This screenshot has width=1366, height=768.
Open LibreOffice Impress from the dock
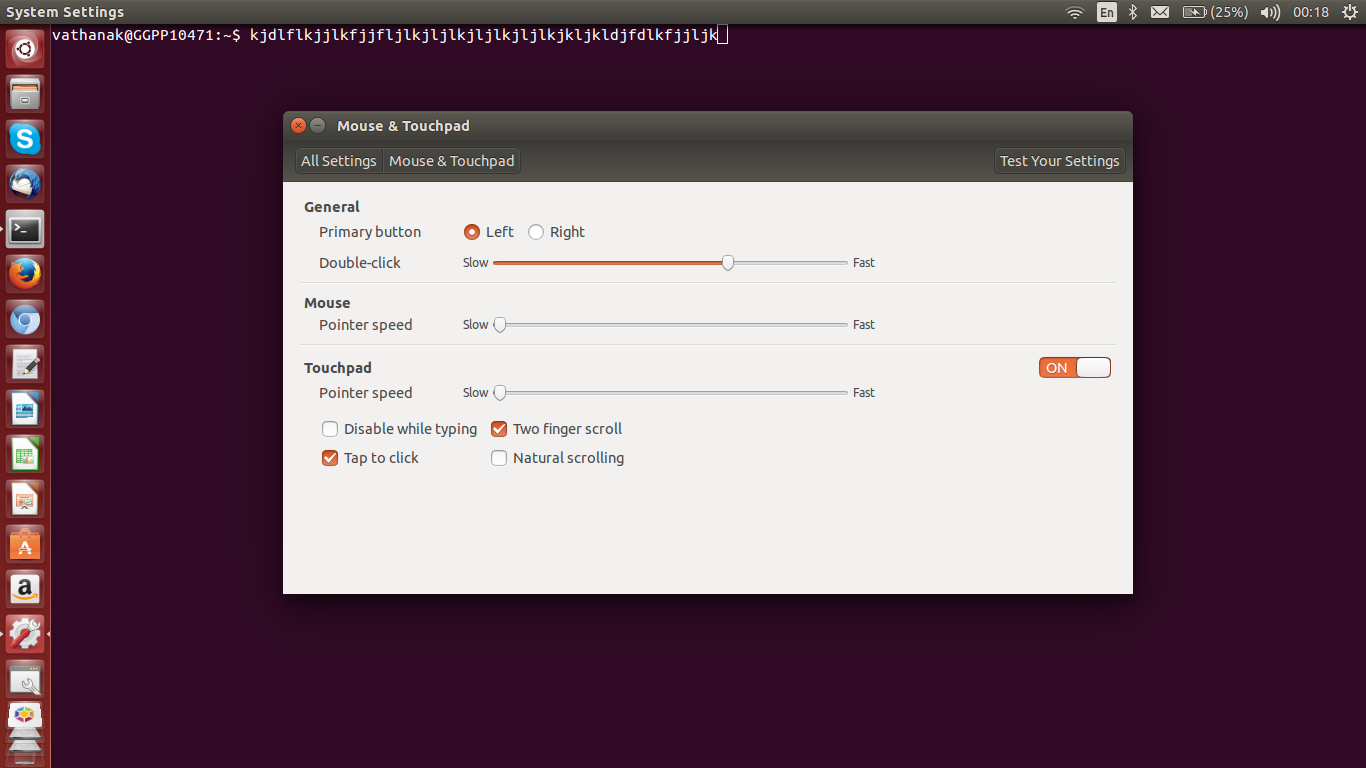click(x=25, y=500)
